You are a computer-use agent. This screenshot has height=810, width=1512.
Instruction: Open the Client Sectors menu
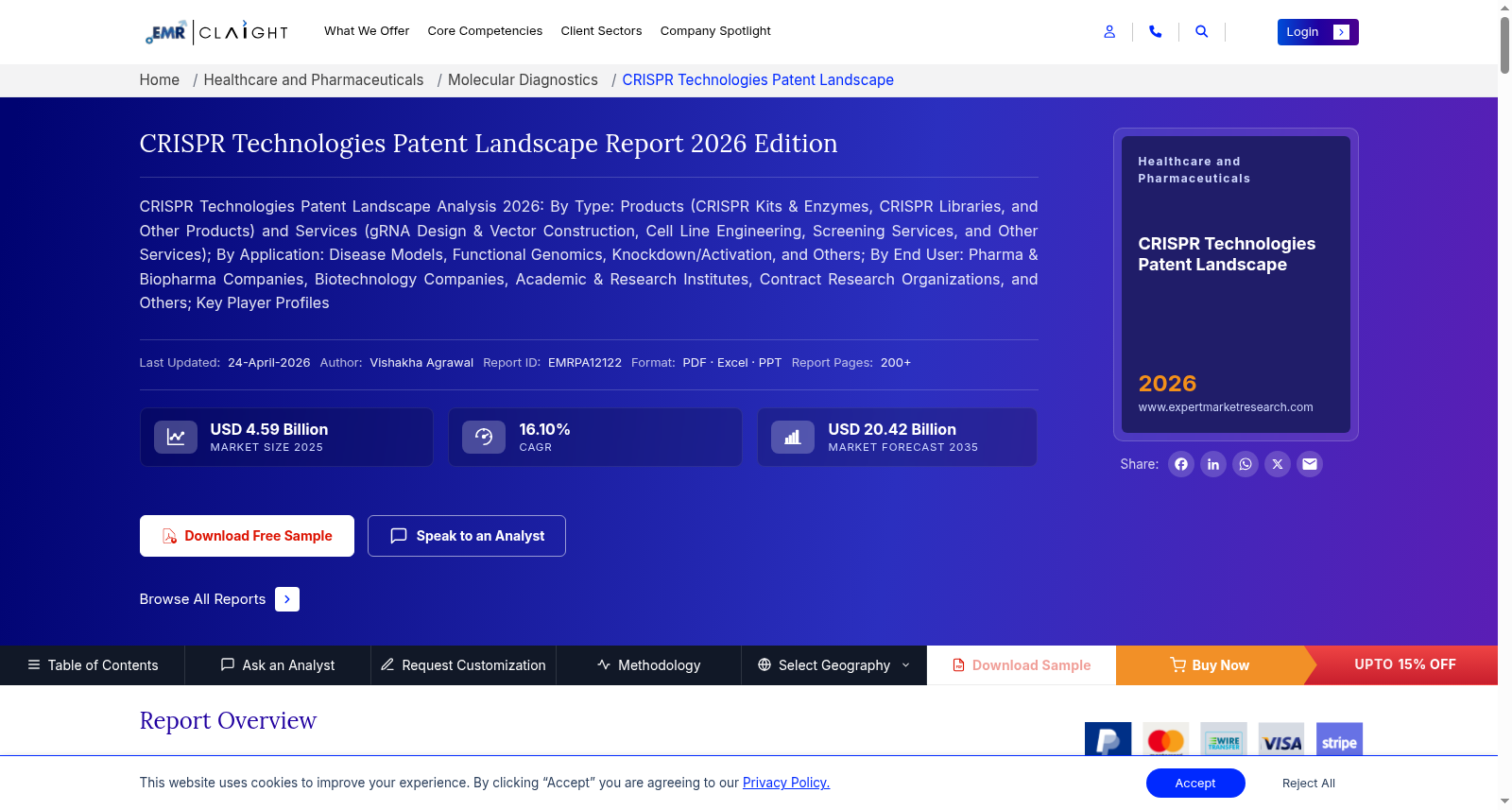pos(601,31)
